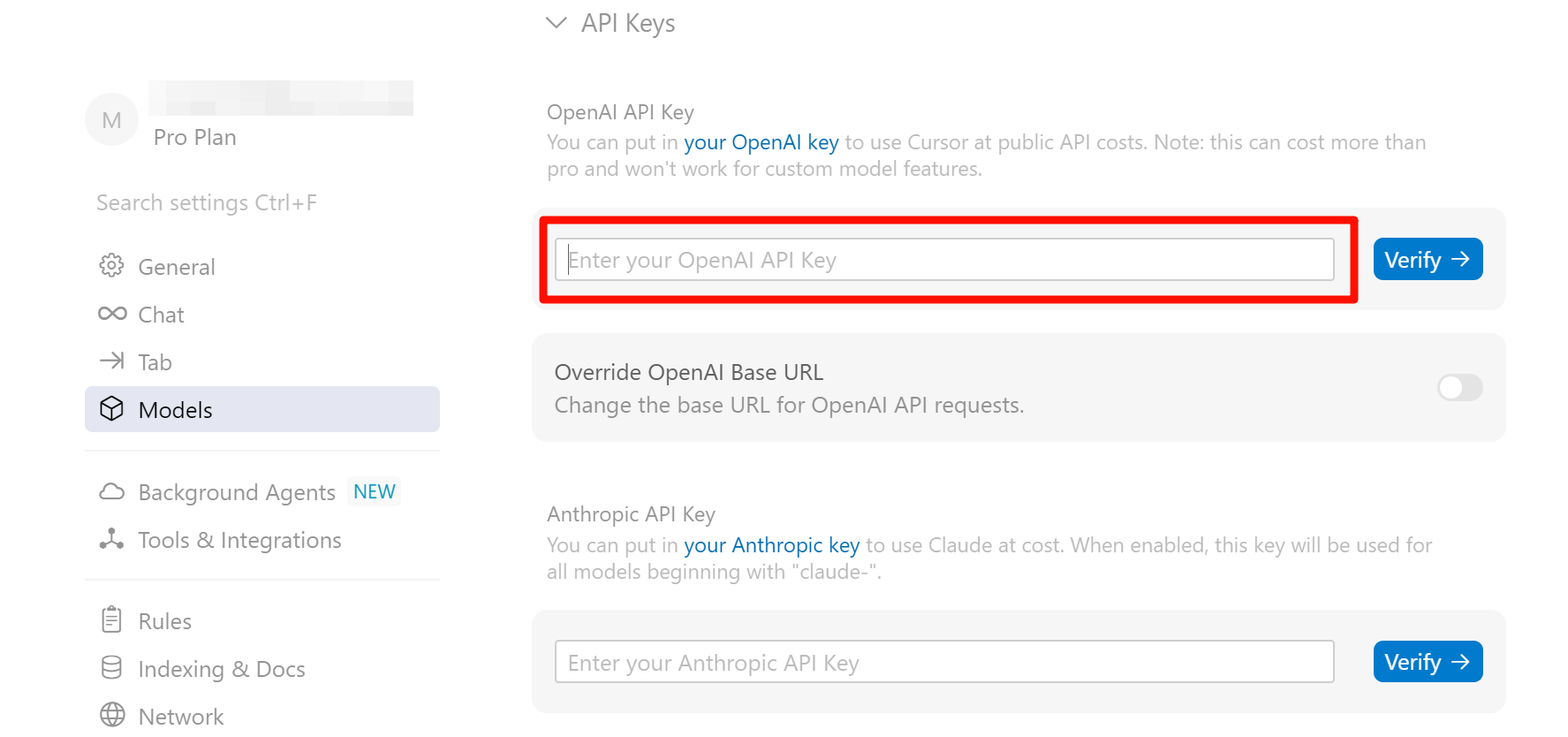Open the "your OpenAI key" link
Screen dimensions: 1568x737
(x=761, y=142)
